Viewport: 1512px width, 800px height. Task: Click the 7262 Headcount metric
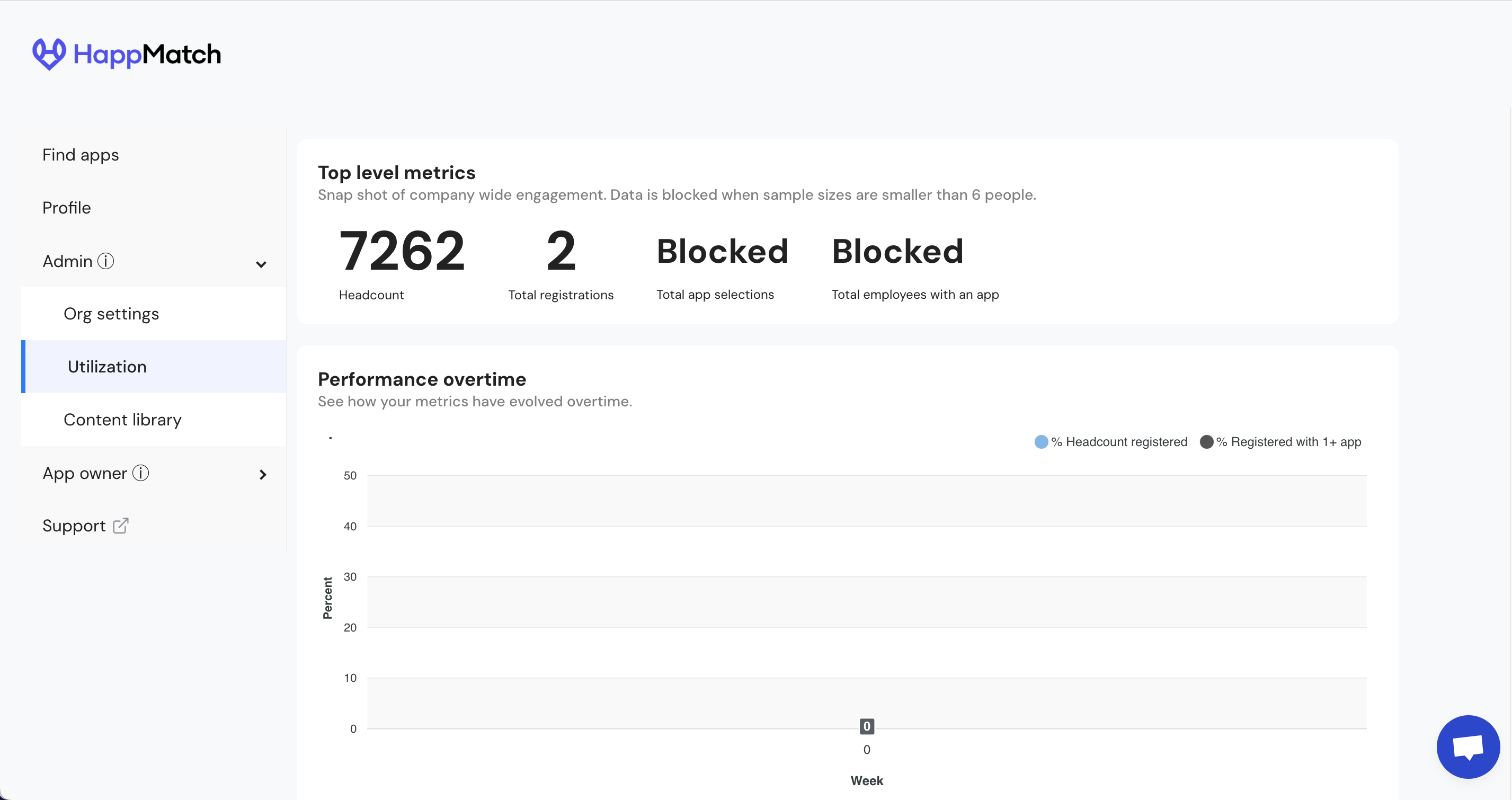(x=402, y=251)
